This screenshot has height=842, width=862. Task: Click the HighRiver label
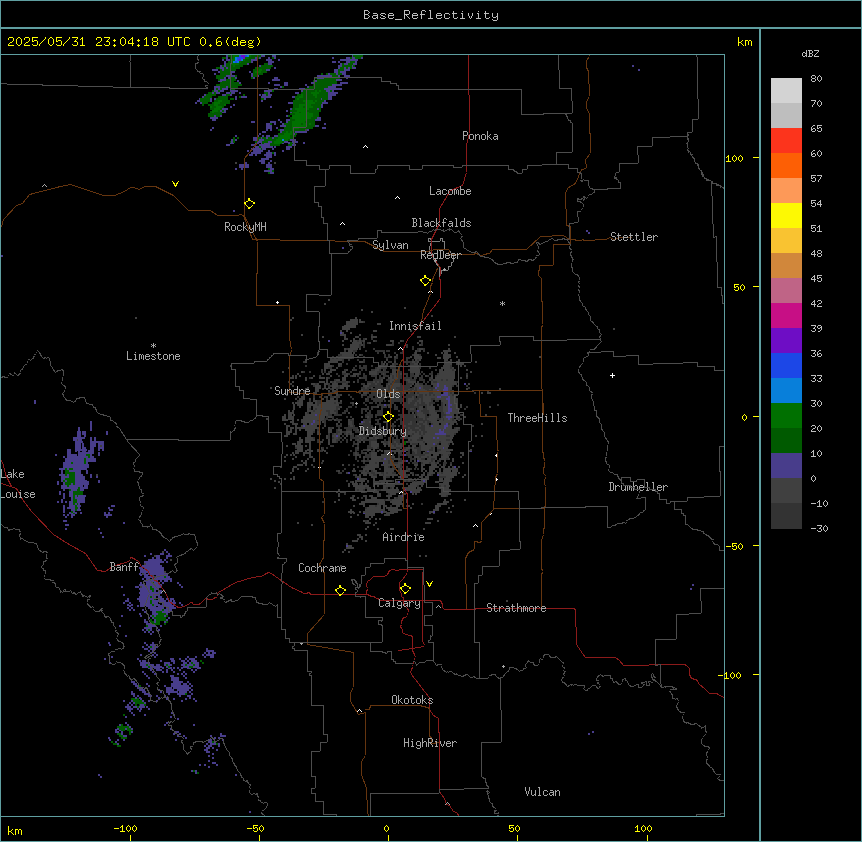[x=430, y=743]
